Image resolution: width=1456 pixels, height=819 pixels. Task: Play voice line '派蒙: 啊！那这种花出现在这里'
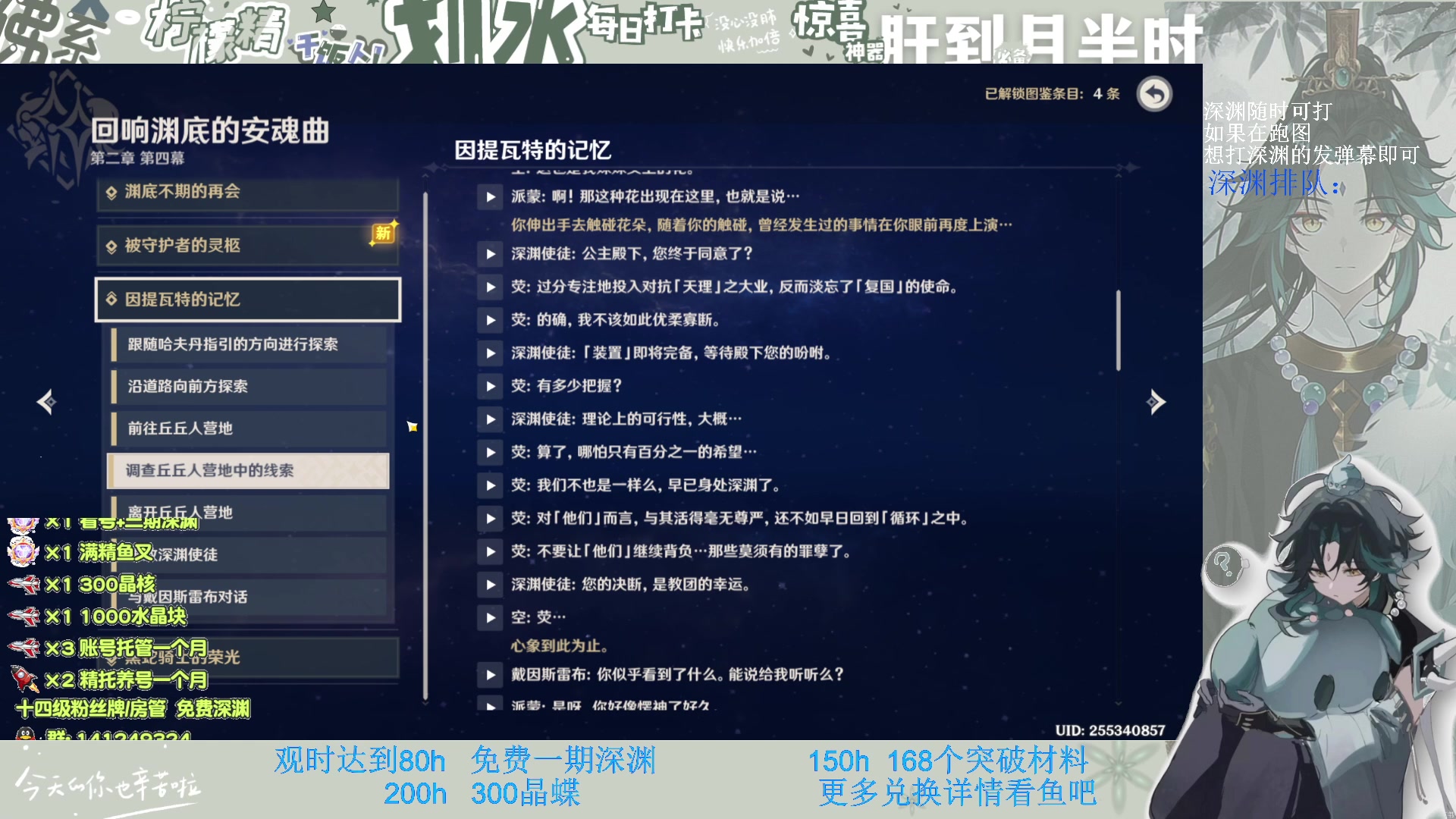tap(491, 197)
